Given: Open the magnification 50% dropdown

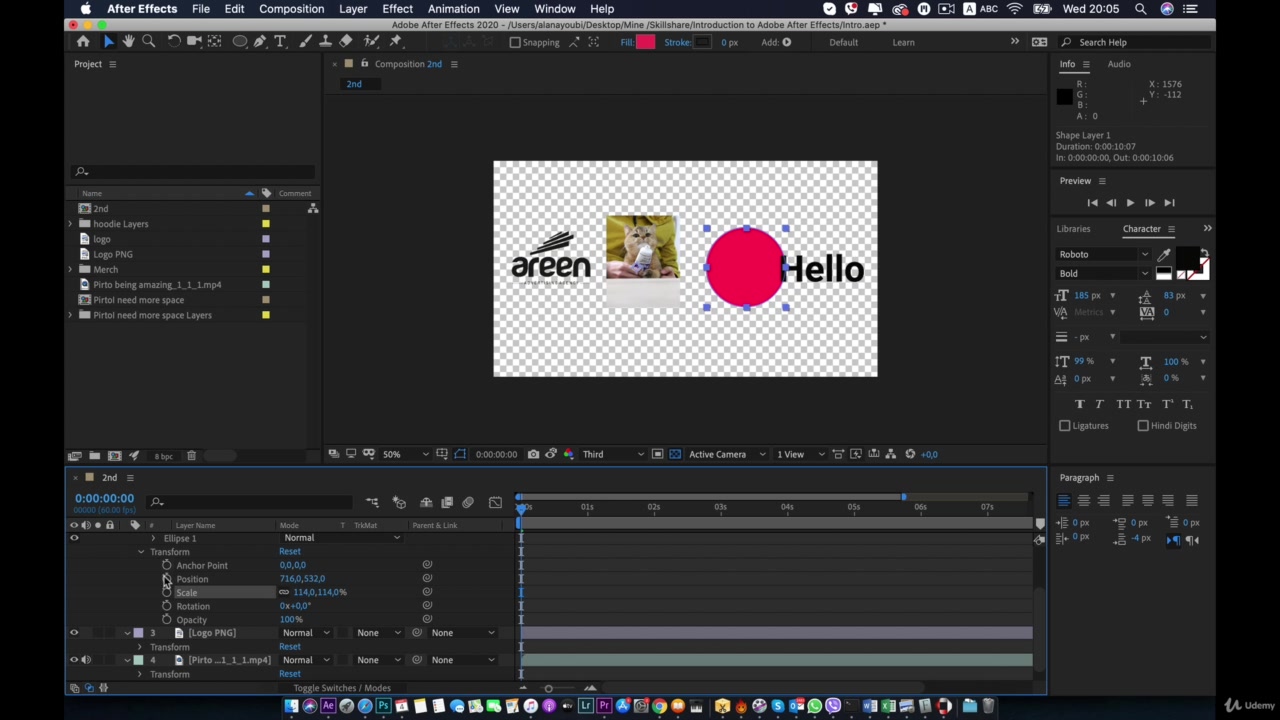Looking at the screenshot, I should click(406, 454).
